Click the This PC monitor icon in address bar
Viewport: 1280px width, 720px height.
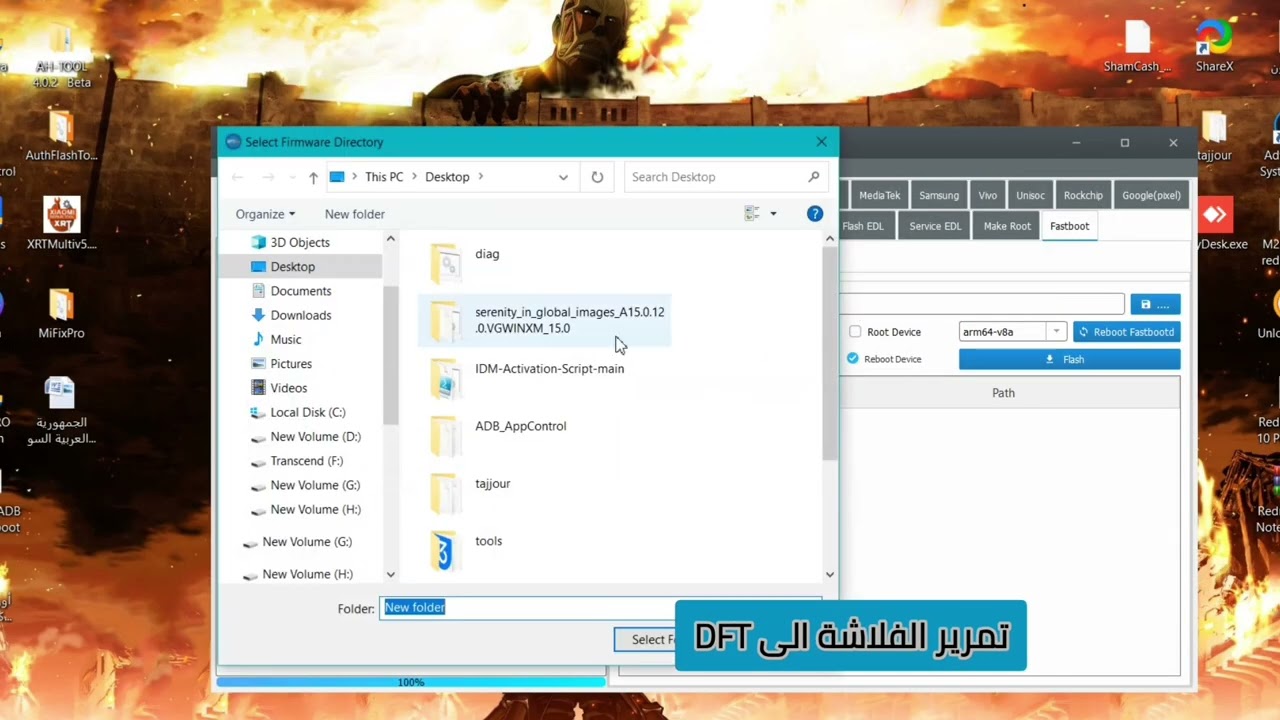tap(337, 177)
